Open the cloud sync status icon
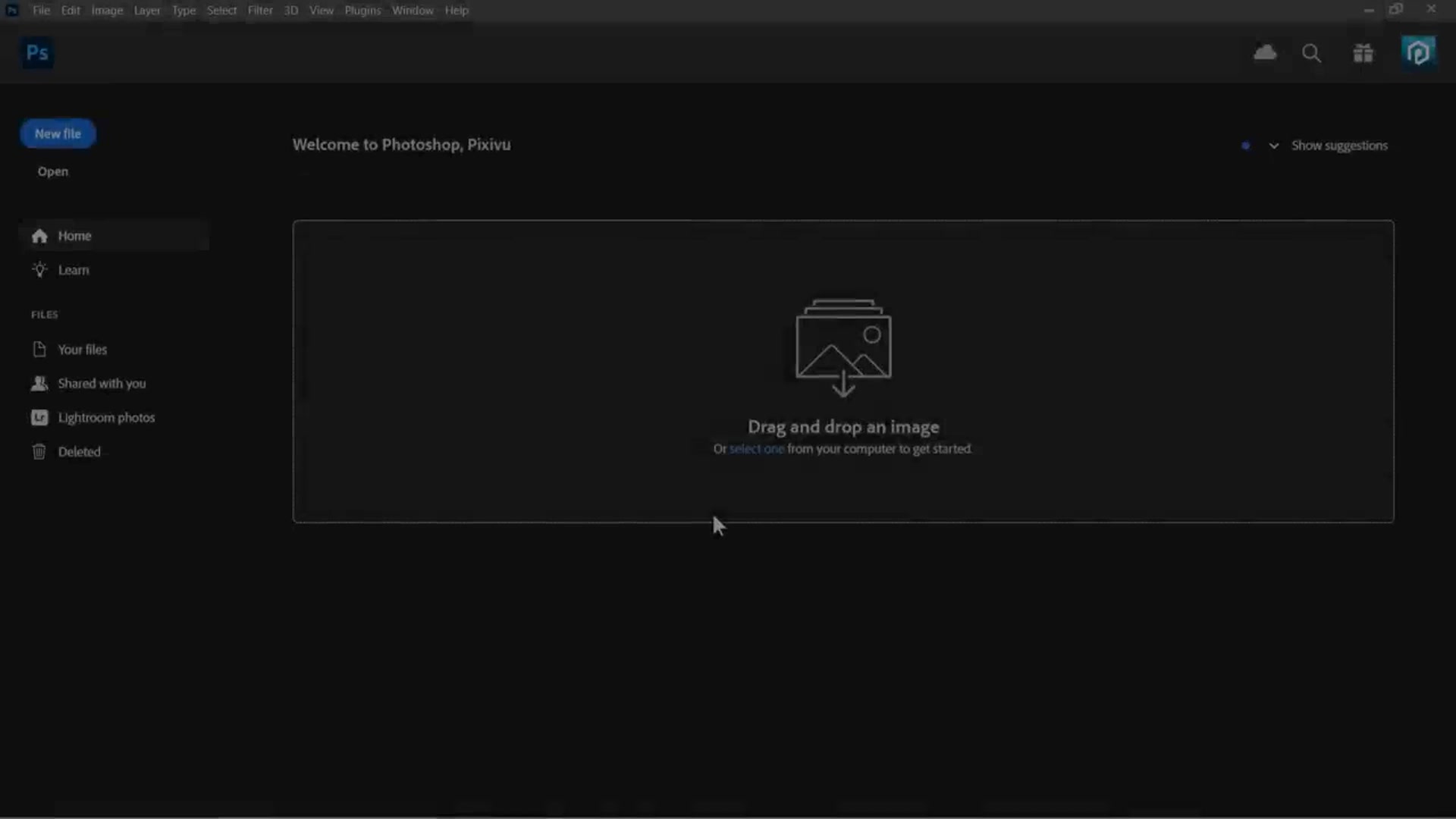1456x819 pixels. (1265, 52)
